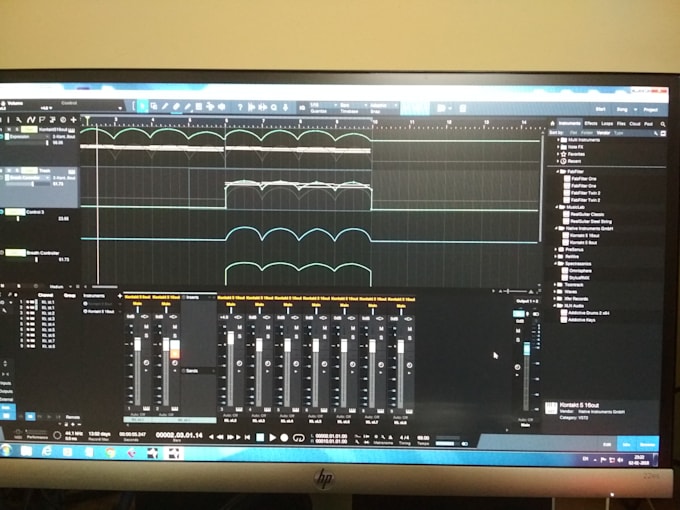The image size is (680, 510).
Task: Open the Pool browser tab
Action: click(648, 124)
